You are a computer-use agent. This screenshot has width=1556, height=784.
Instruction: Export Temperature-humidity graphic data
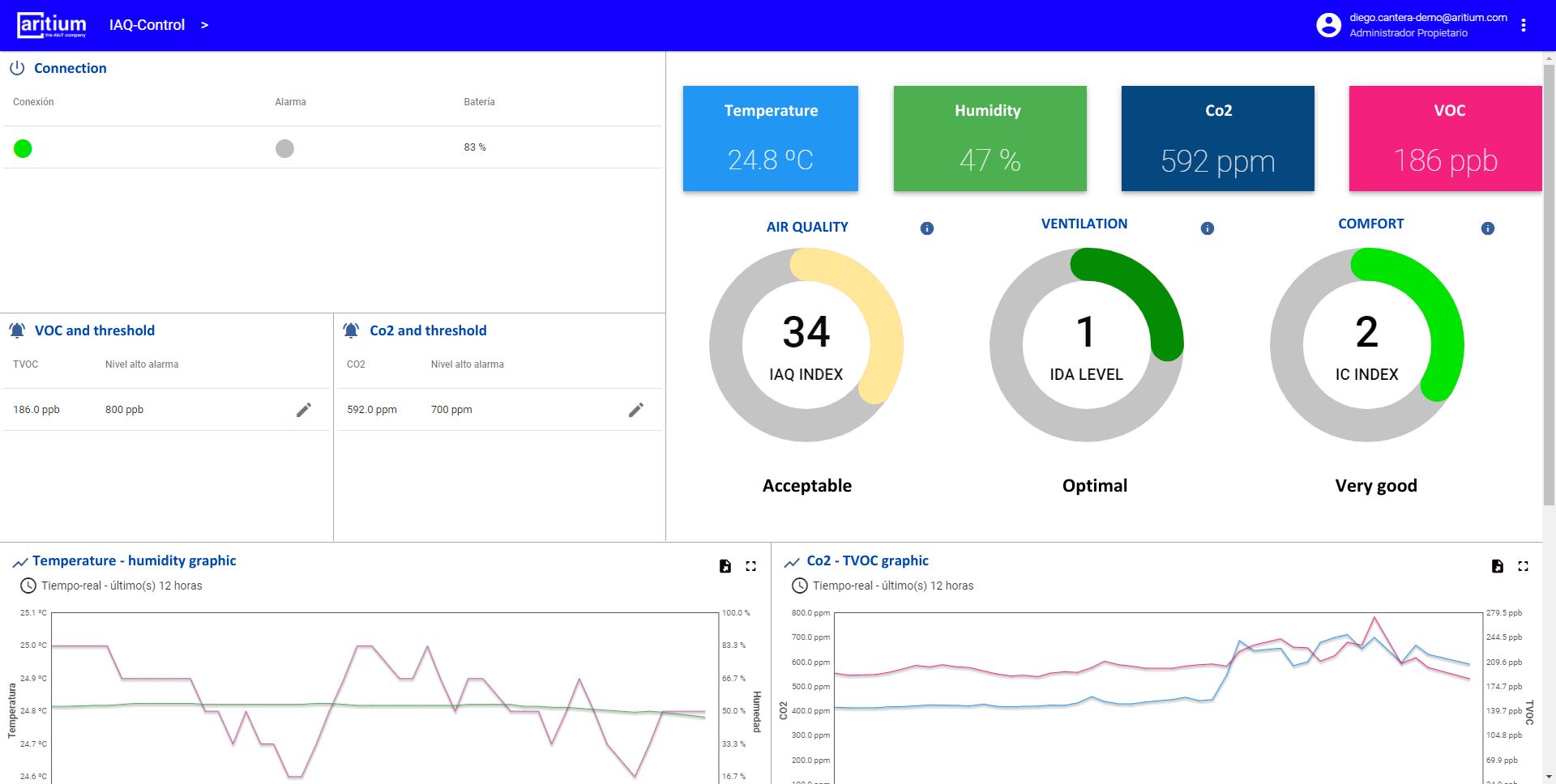click(x=725, y=566)
